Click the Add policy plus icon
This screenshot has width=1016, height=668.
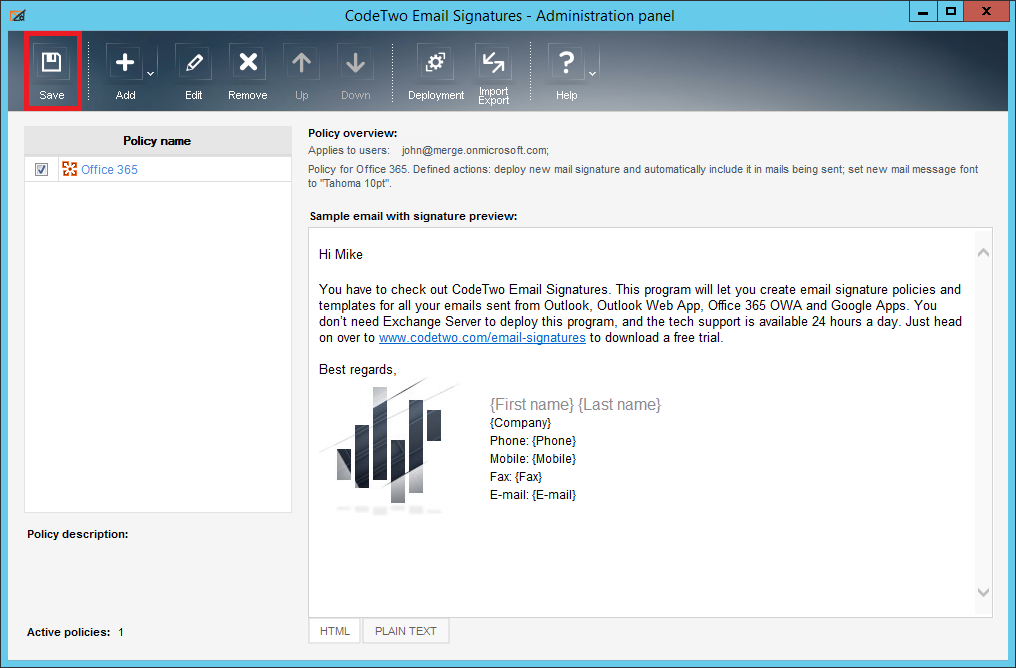tap(125, 63)
